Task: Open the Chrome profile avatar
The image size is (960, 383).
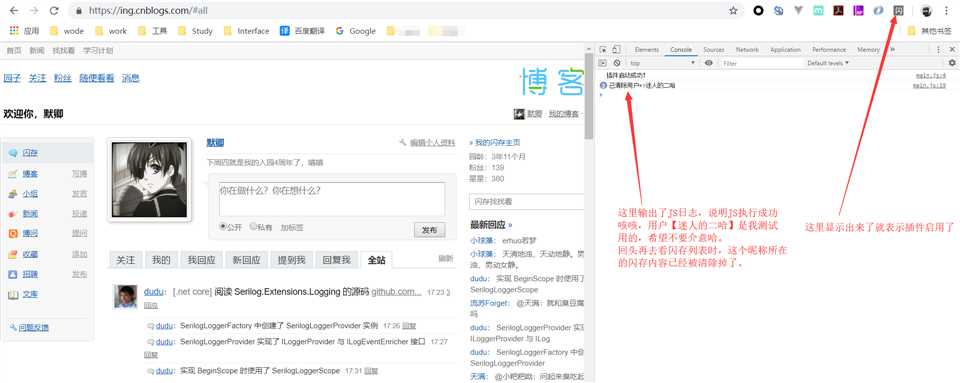Action: (926, 10)
